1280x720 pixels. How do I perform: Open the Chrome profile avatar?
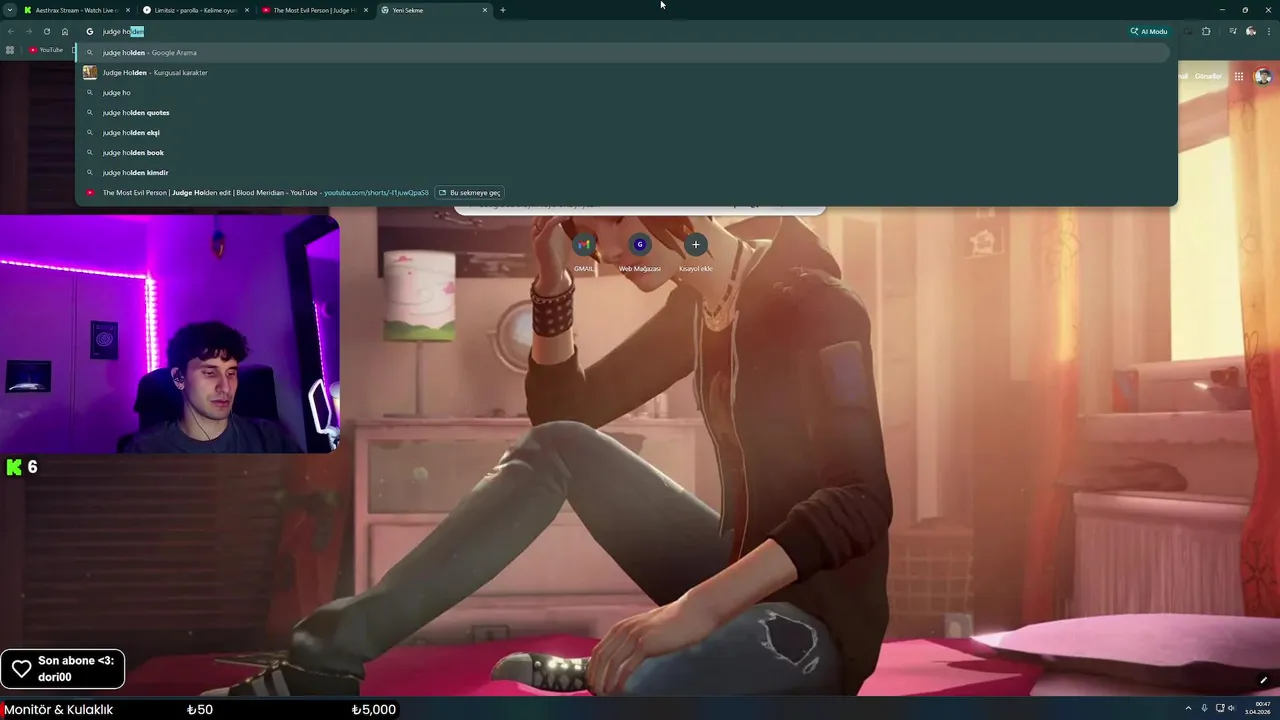[x=1251, y=31]
